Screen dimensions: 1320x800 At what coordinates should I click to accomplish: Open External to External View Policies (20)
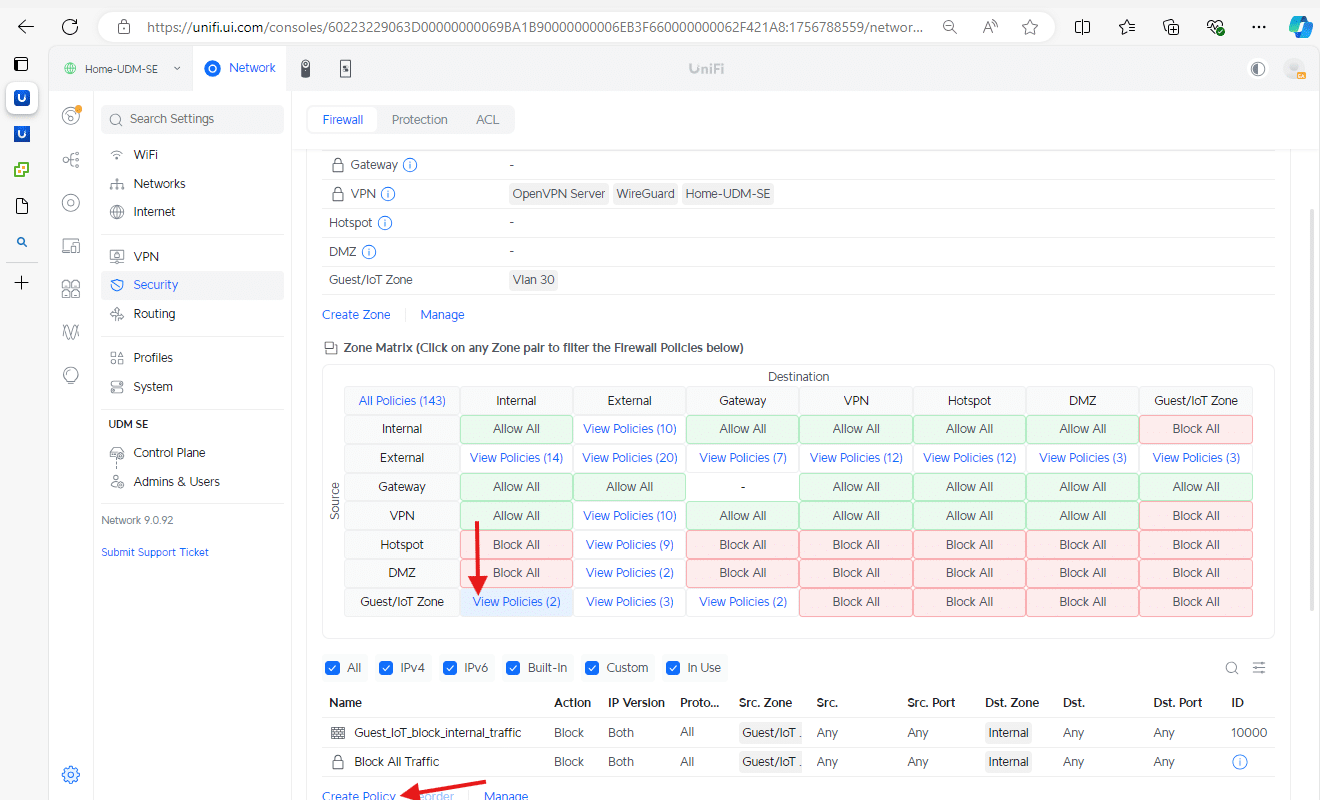pos(630,458)
